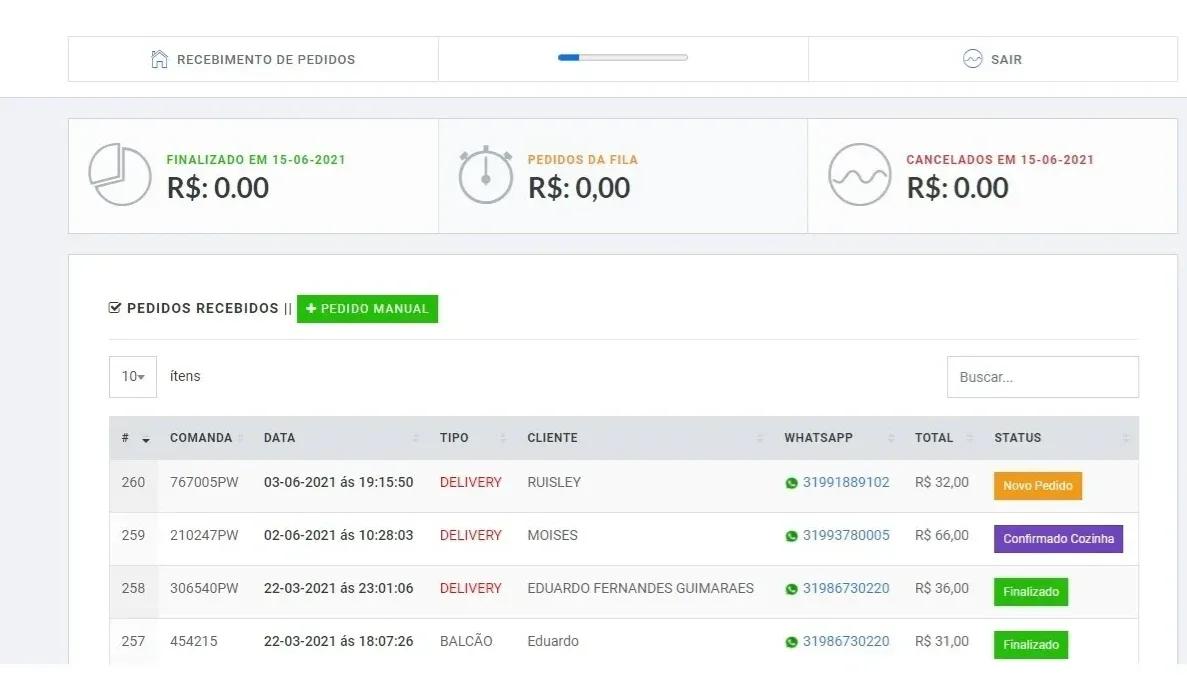
Task: Sort table by TIPO column
Action: (472, 438)
